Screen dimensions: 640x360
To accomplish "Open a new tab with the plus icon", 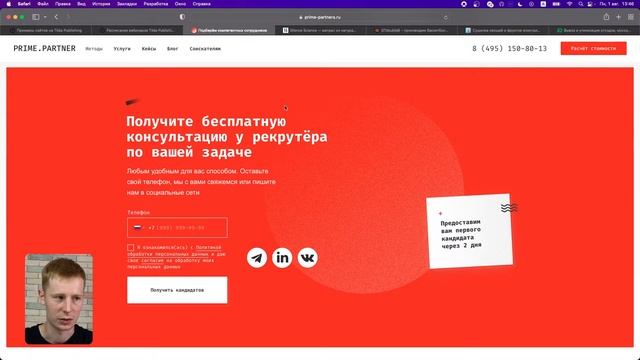I will [x=618, y=17].
